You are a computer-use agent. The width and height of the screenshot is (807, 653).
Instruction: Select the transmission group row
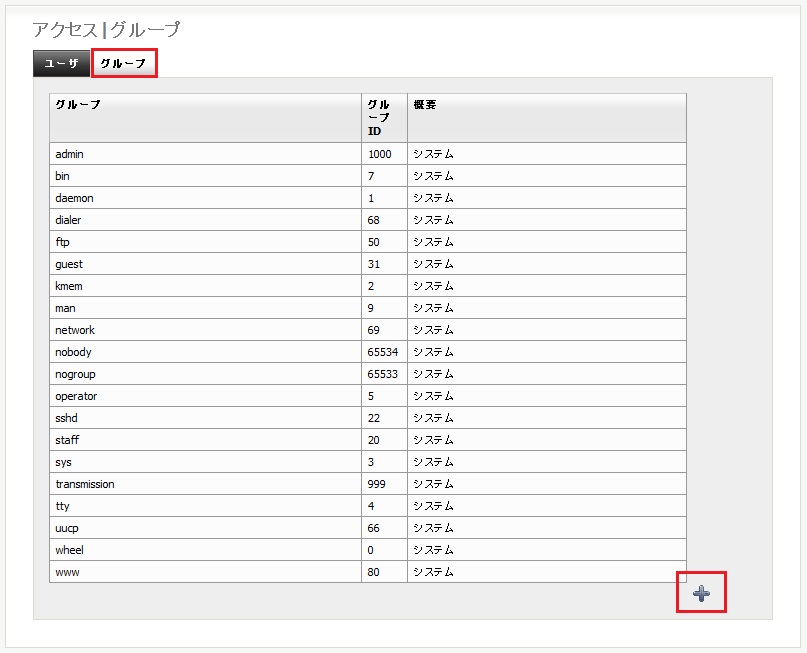coord(367,484)
